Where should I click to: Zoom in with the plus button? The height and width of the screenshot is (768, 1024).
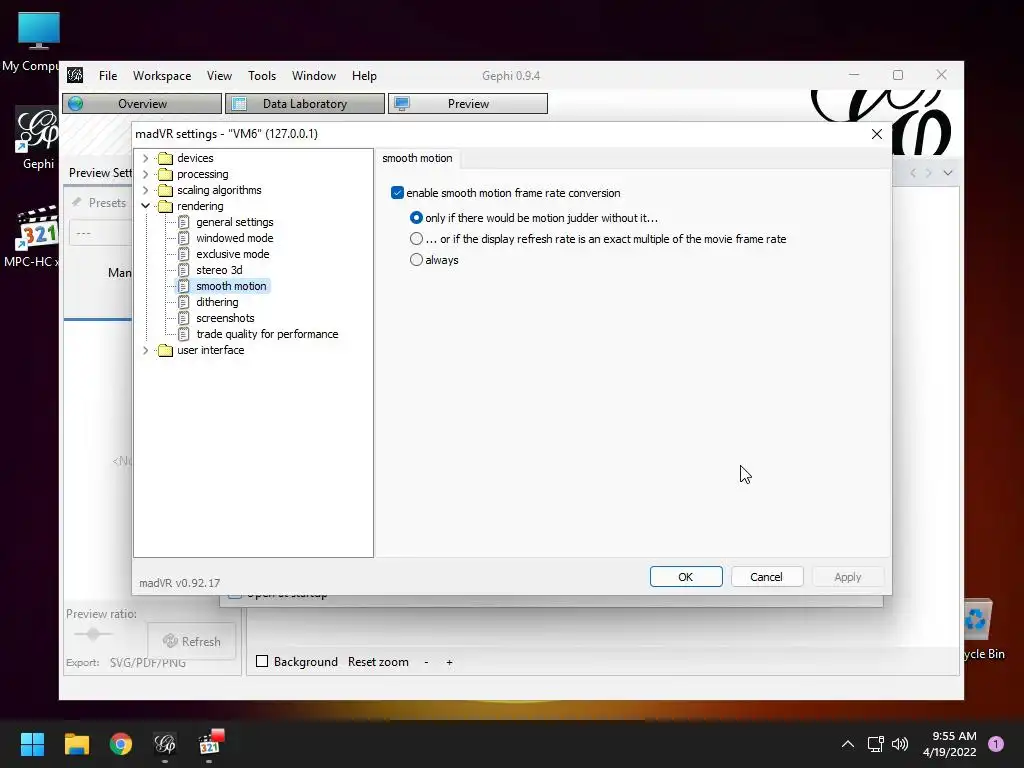coord(449,662)
